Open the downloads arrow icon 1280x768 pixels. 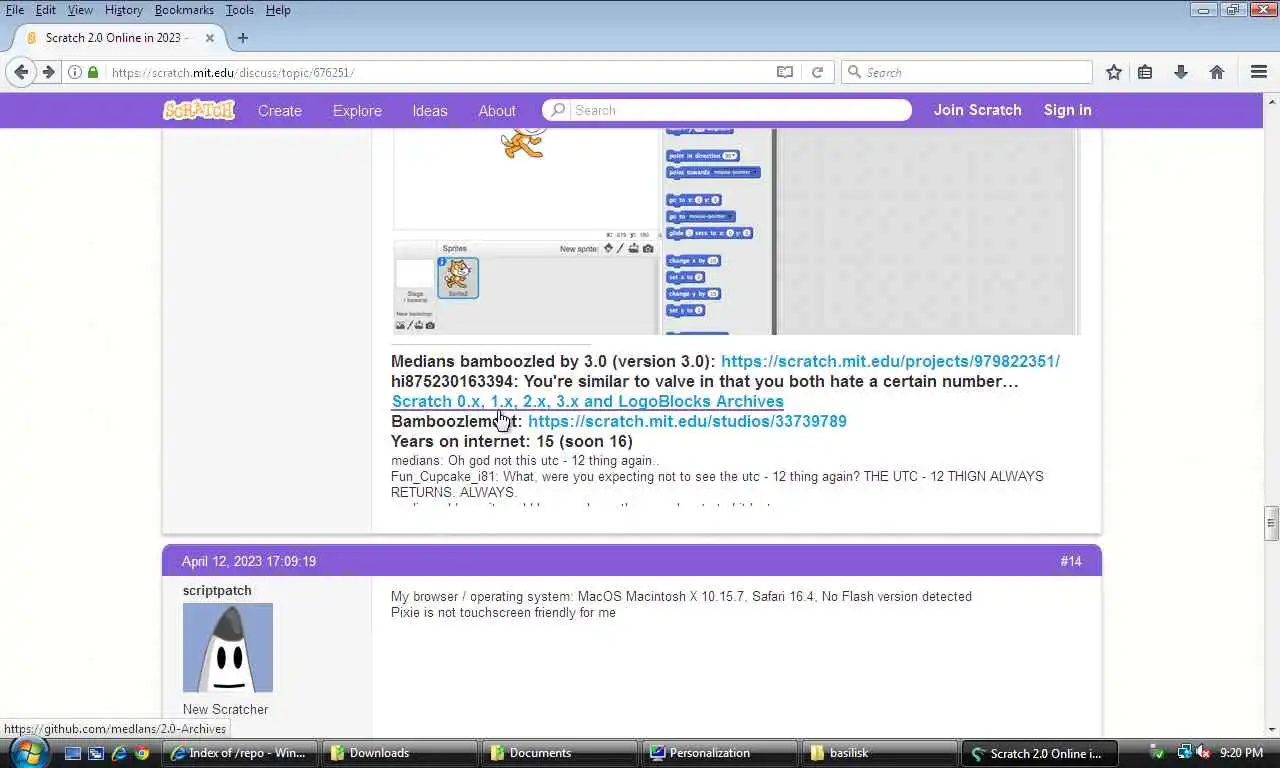click(1181, 72)
